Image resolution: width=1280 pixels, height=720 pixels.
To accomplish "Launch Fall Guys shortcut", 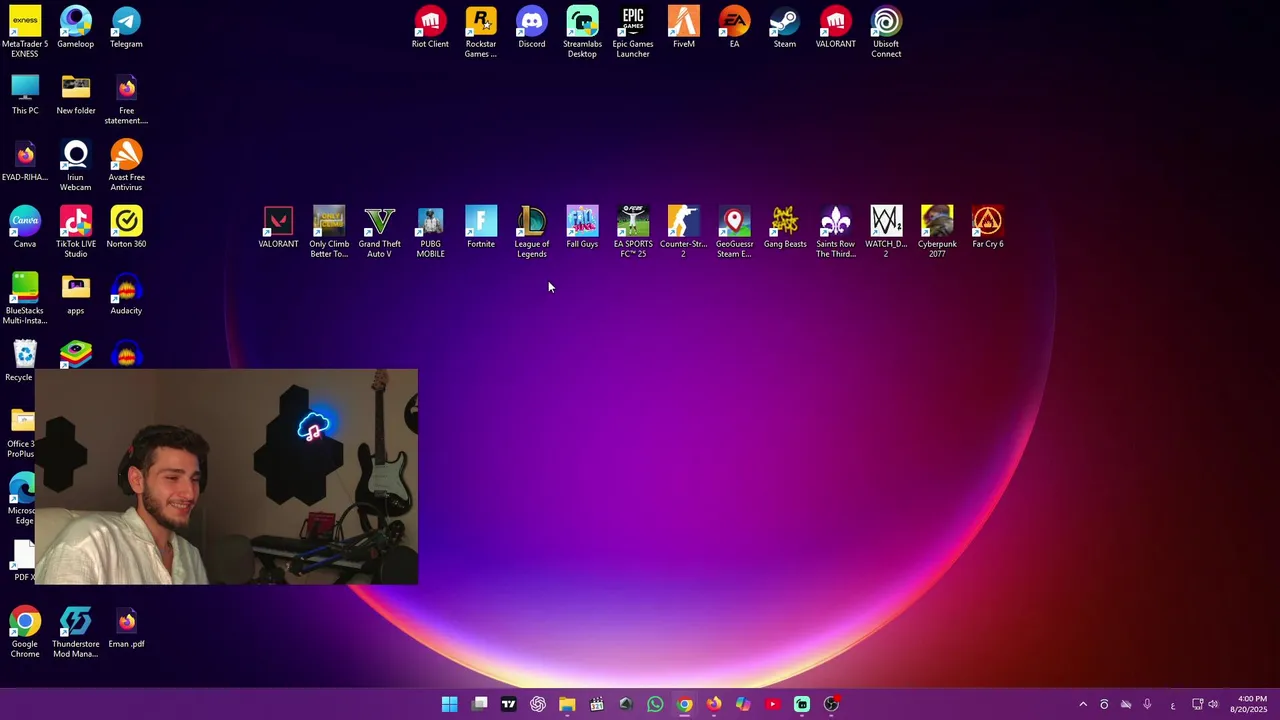I will tap(582, 227).
